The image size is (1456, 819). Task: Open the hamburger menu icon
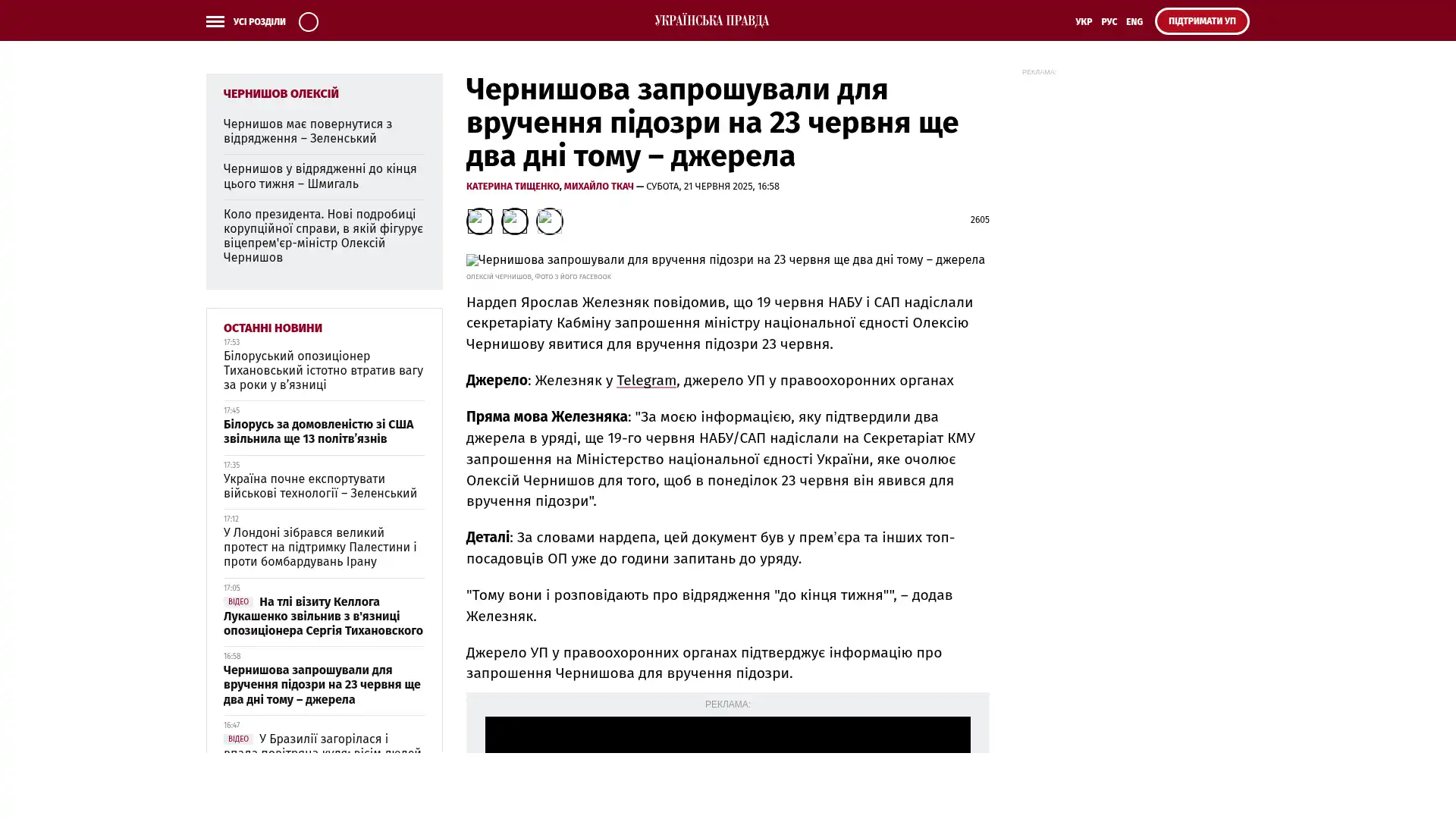pos(215,22)
